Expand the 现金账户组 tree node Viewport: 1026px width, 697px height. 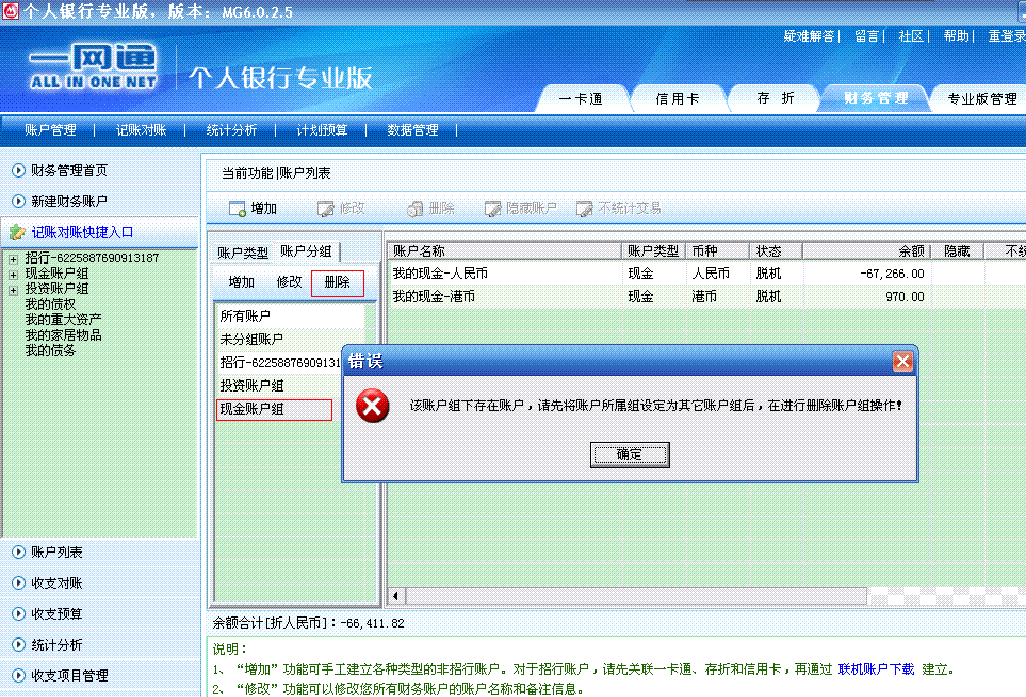click(x=13, y=274)
